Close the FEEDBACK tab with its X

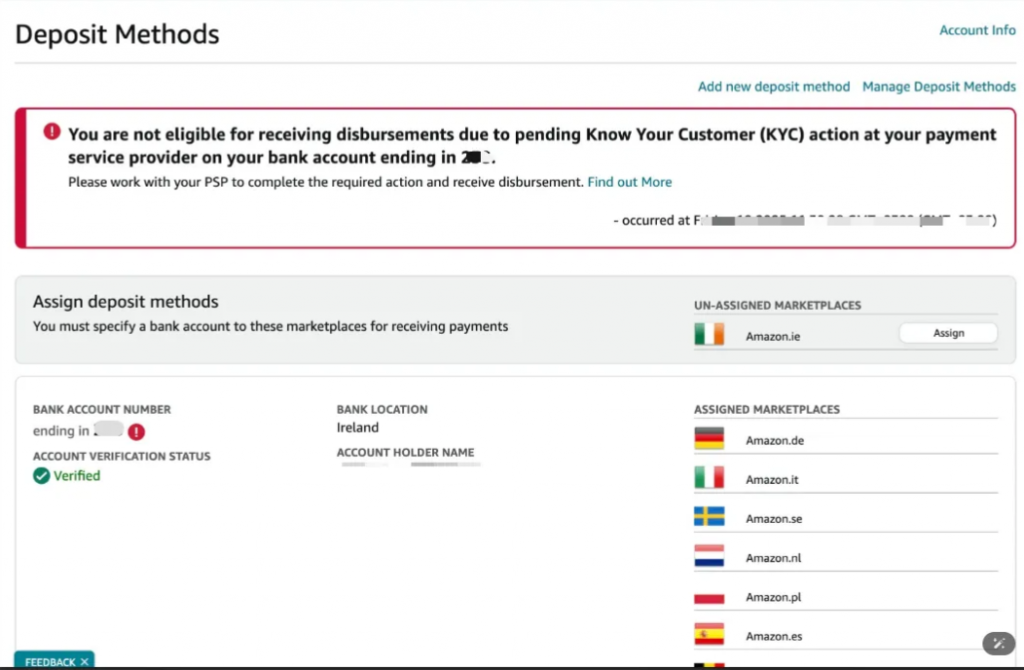[x=84, y=662]
